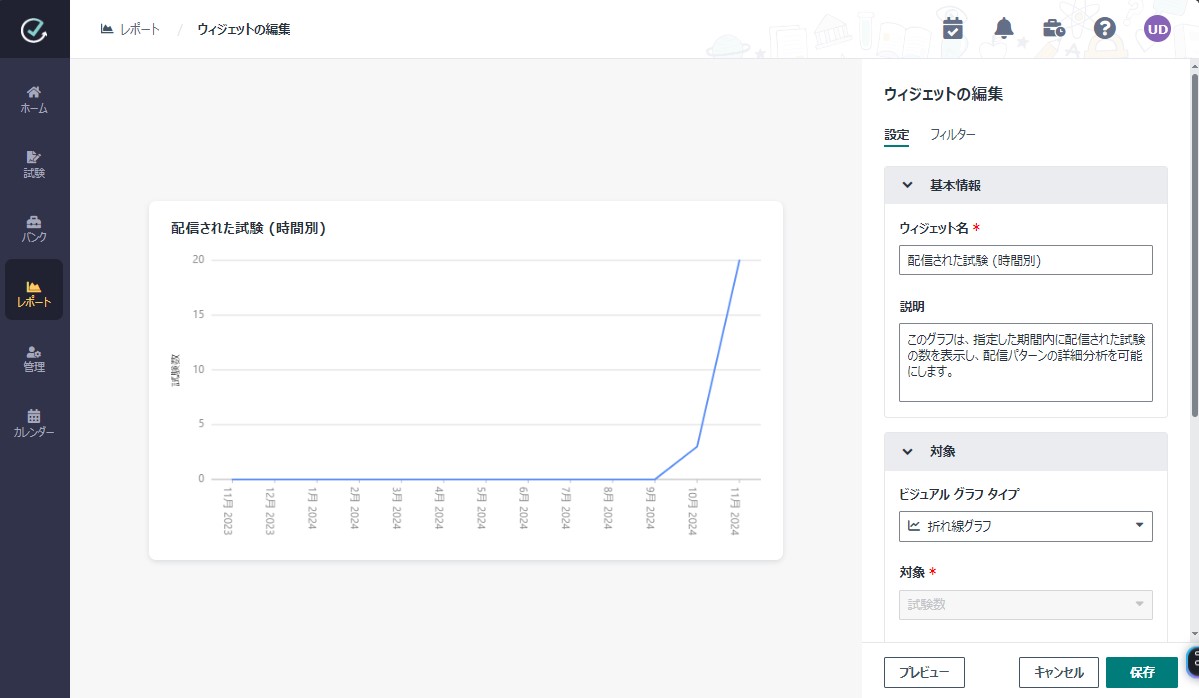Click the レポート breadcrumb link
This screenshot has height=698, width=1199.
pos(130,29)
